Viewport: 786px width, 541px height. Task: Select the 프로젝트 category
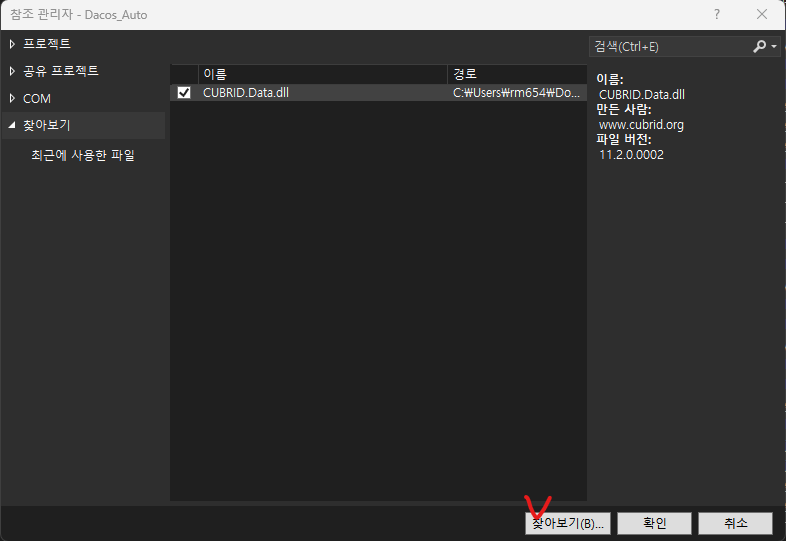pyautogui.click(x=47, y=44)
